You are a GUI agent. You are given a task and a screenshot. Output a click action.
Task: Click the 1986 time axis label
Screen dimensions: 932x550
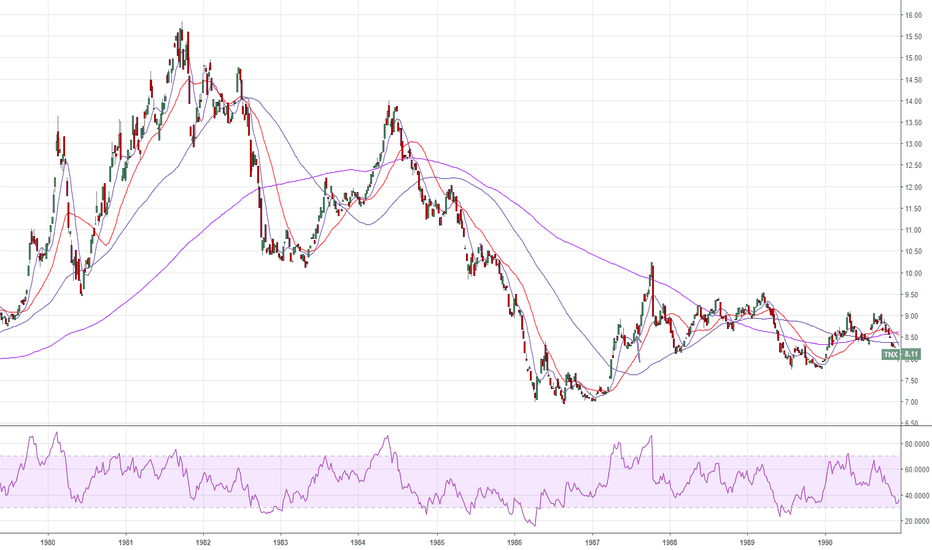pos(514,542)
